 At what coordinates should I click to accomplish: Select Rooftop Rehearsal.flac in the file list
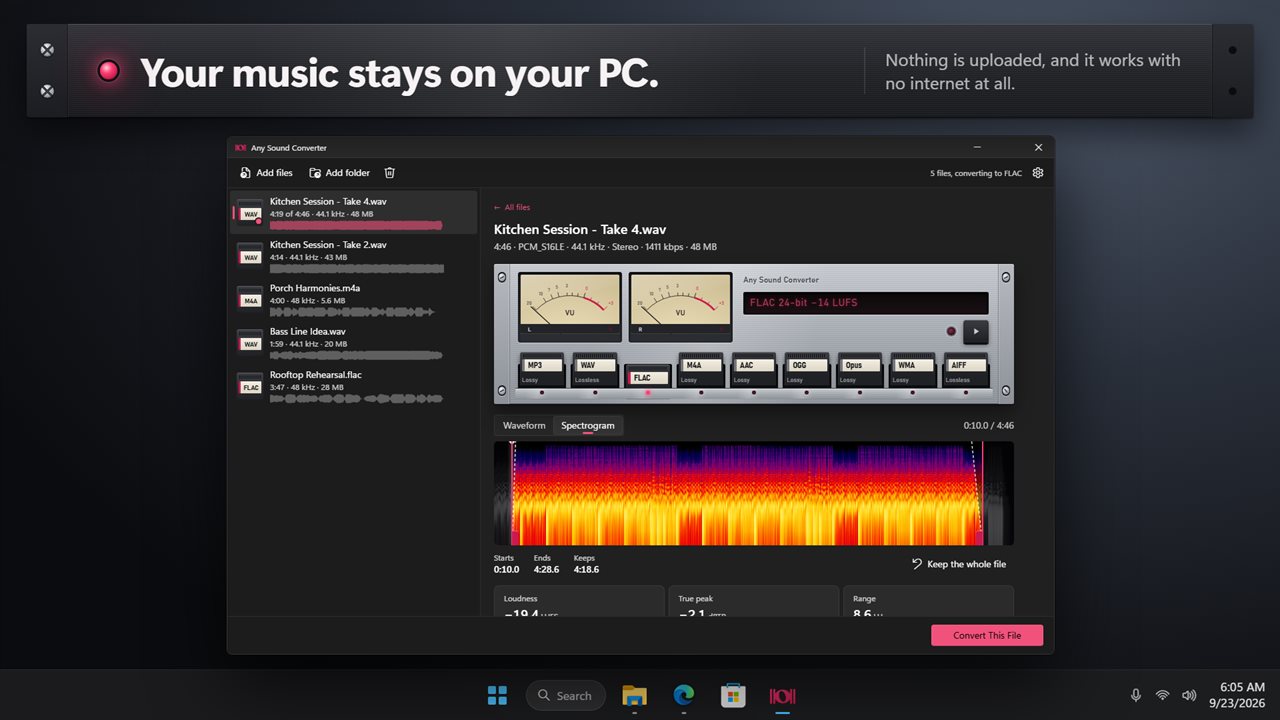(354, 386)
